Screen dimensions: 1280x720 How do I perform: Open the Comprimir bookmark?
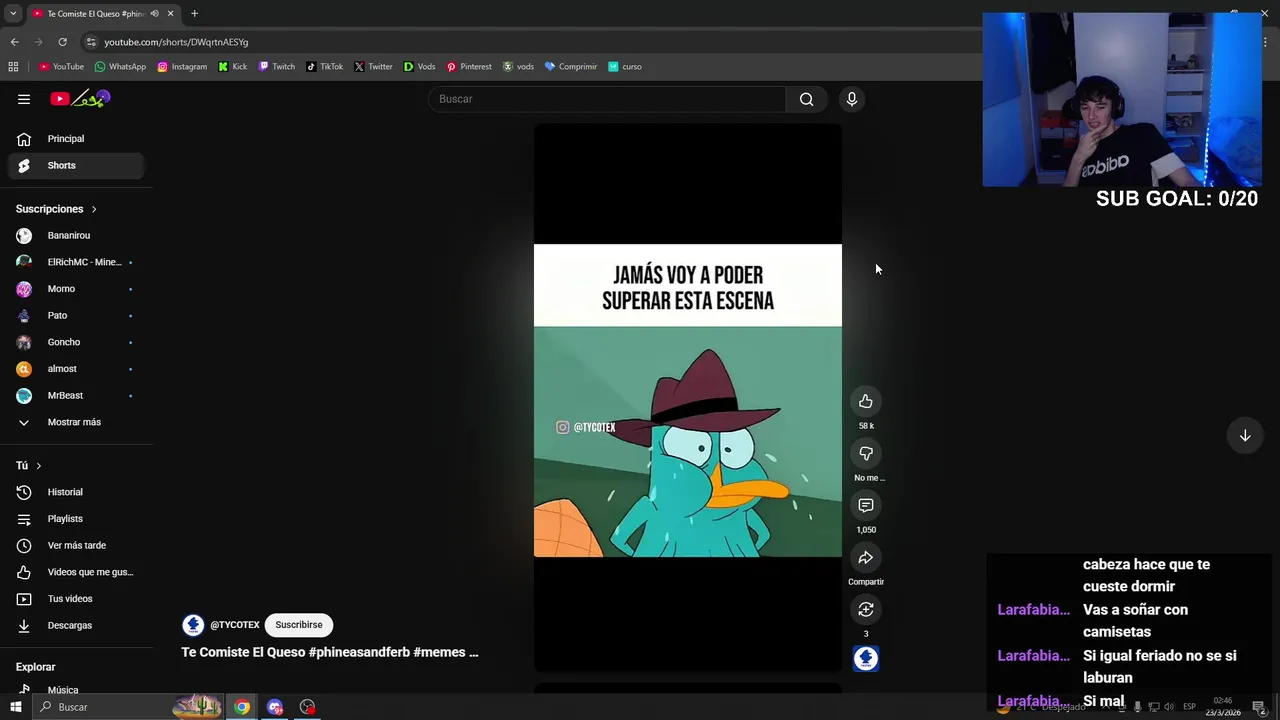point(571,67)
